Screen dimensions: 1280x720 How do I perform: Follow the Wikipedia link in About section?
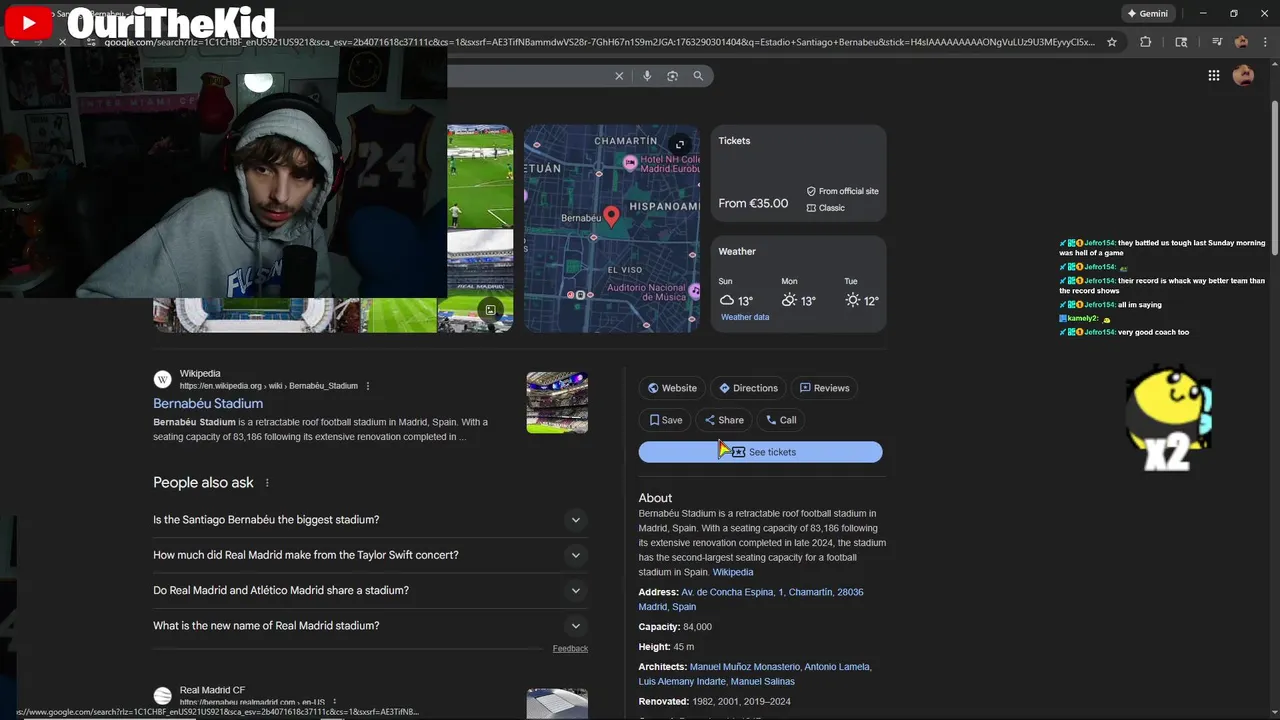click(733, 572)
